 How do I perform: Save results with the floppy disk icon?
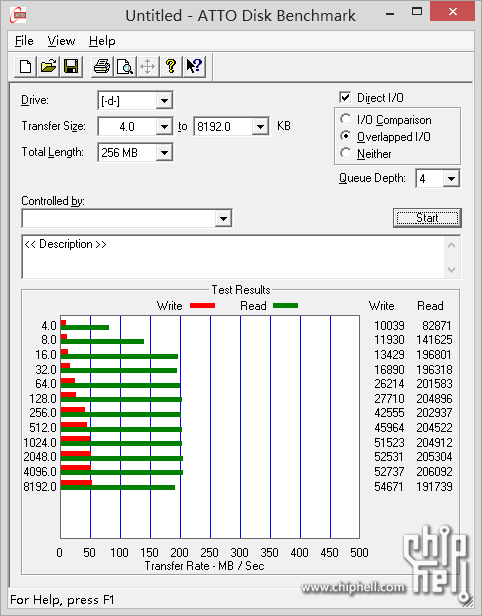pos(71,66)
